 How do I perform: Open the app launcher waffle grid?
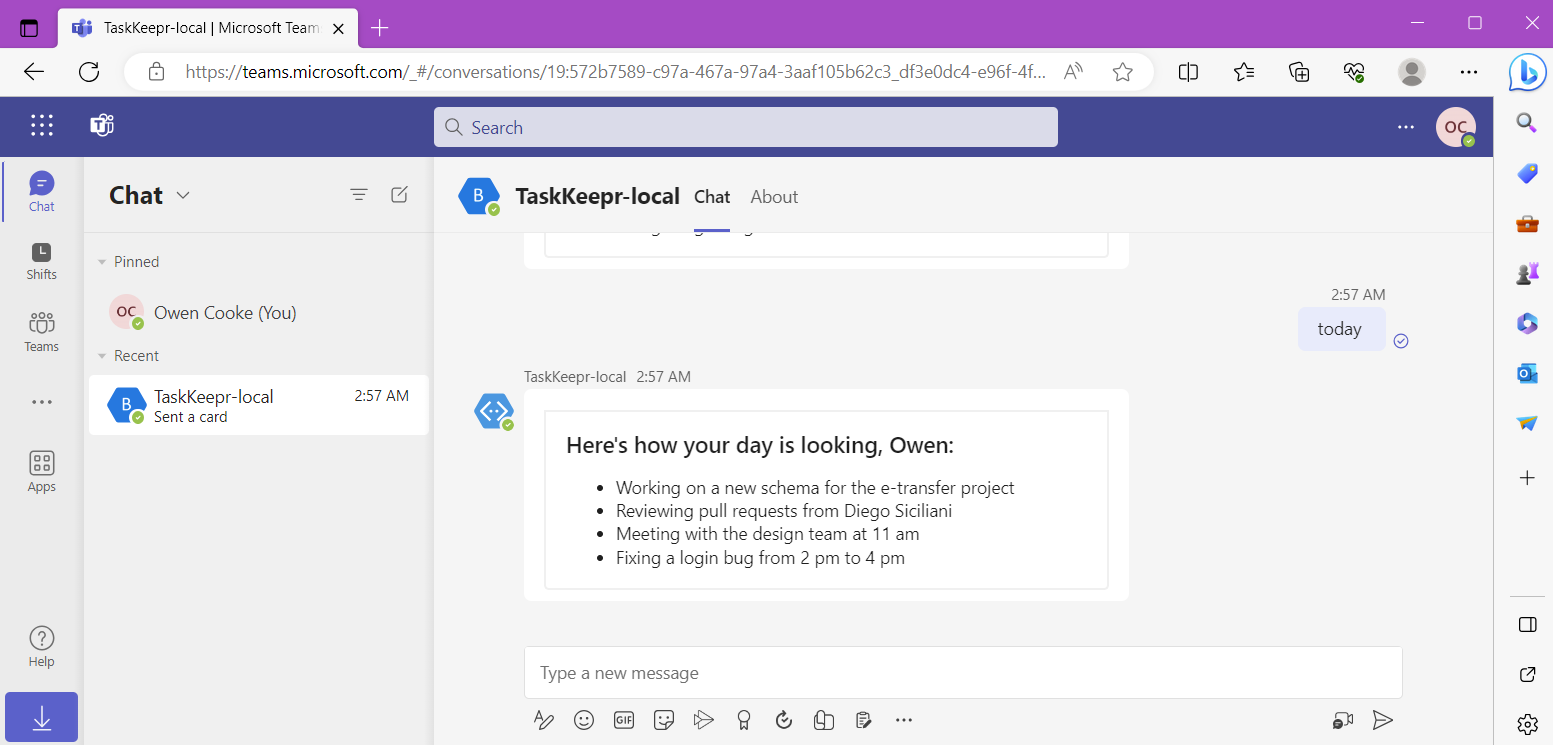coord(41,125)
